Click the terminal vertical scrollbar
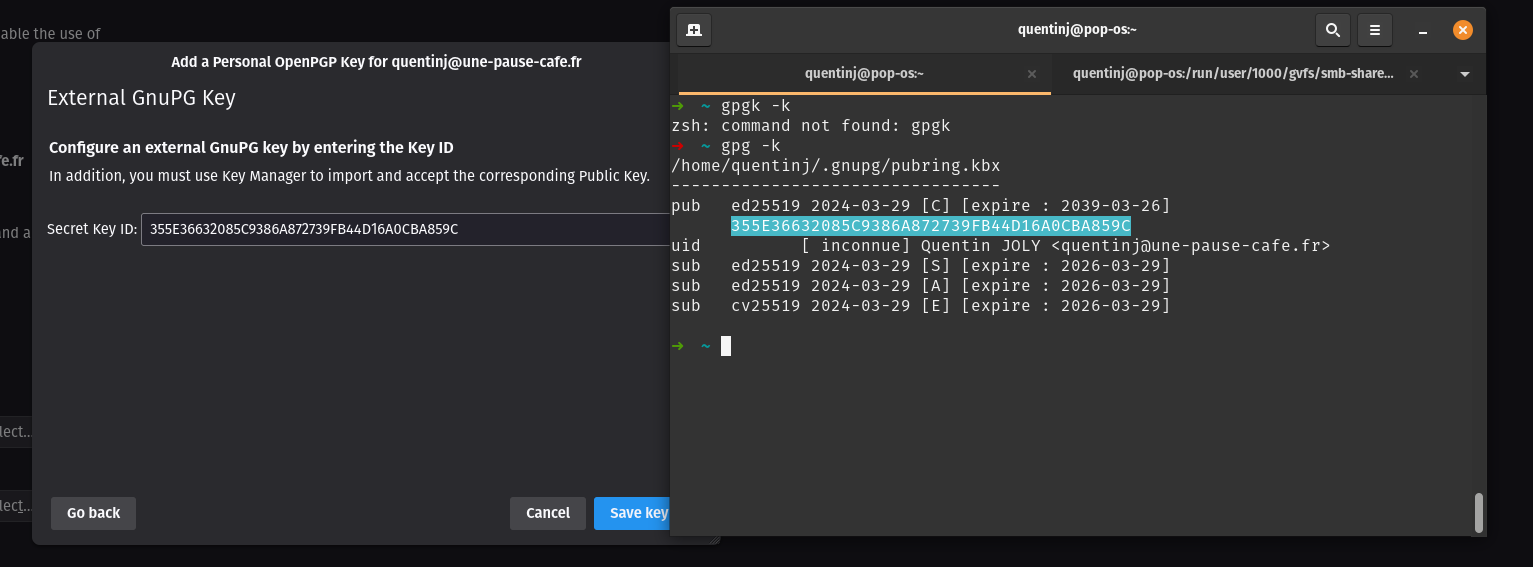The image size is (1533, 567). (1478, 513)
